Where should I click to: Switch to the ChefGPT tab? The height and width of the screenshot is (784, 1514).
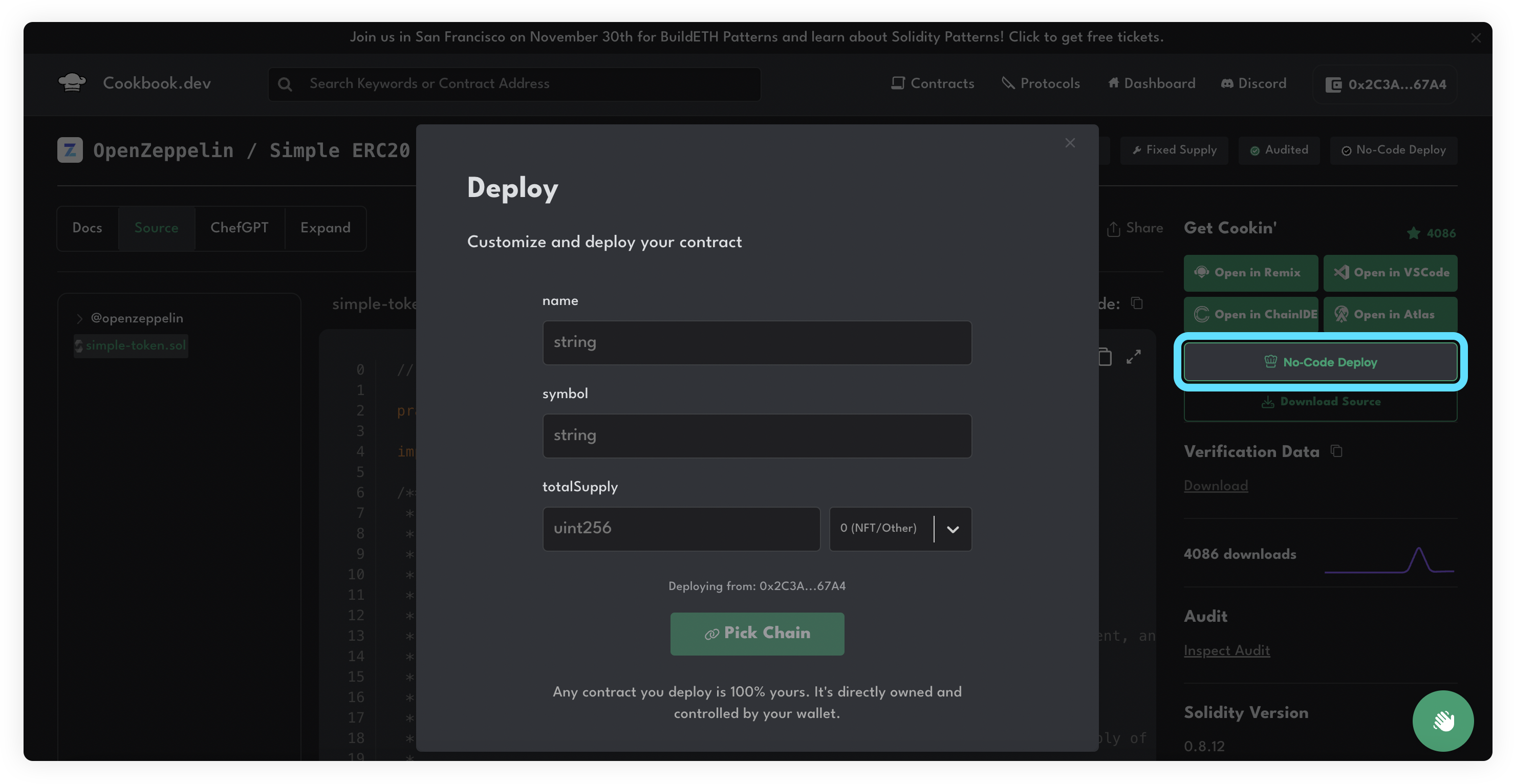(239, 228)
